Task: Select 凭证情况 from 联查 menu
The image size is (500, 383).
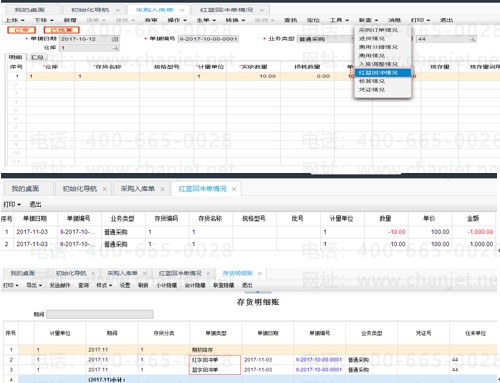Action: click(382, 90)
